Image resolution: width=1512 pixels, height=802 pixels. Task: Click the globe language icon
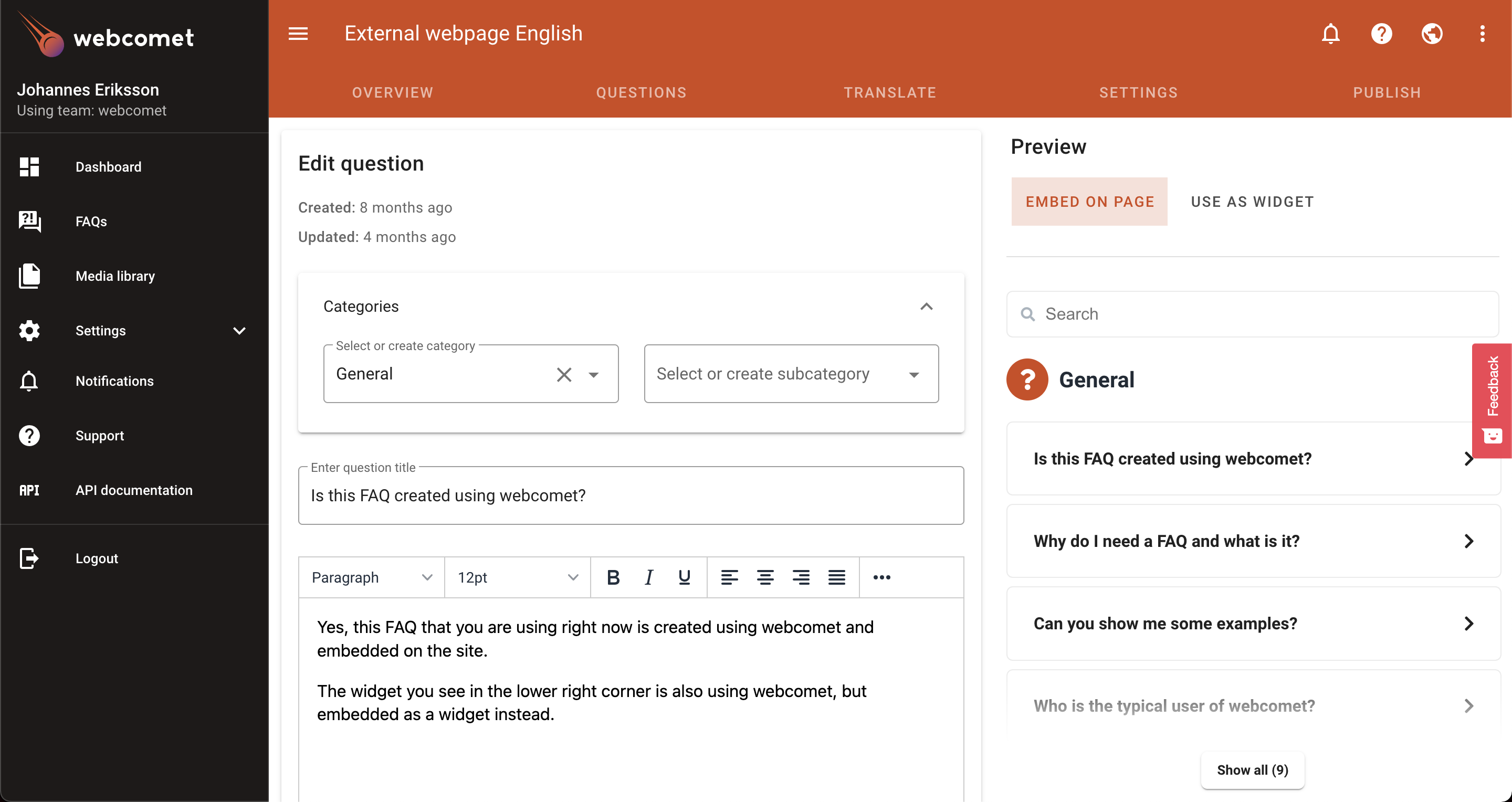point(1432,34)
